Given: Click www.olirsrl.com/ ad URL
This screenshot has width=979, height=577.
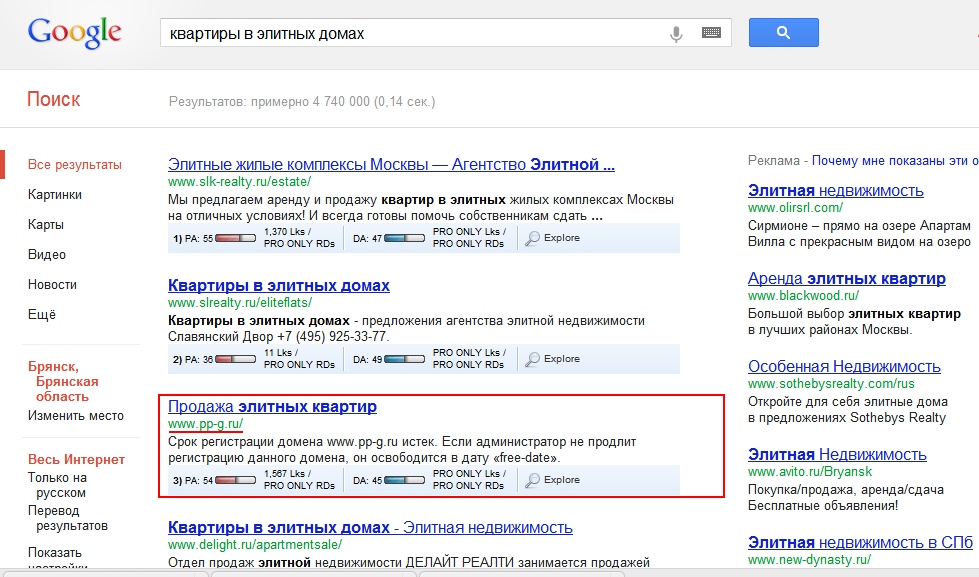Looking at the screenshot, I should tap(795, 207).
